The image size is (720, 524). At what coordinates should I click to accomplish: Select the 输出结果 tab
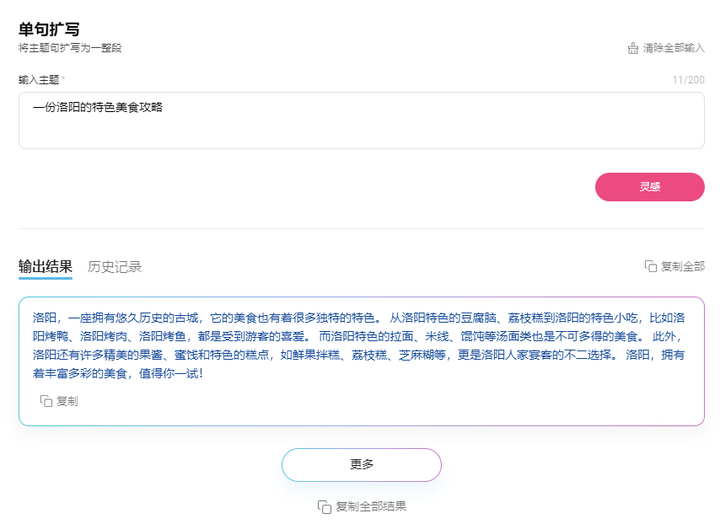pos(45,266)
